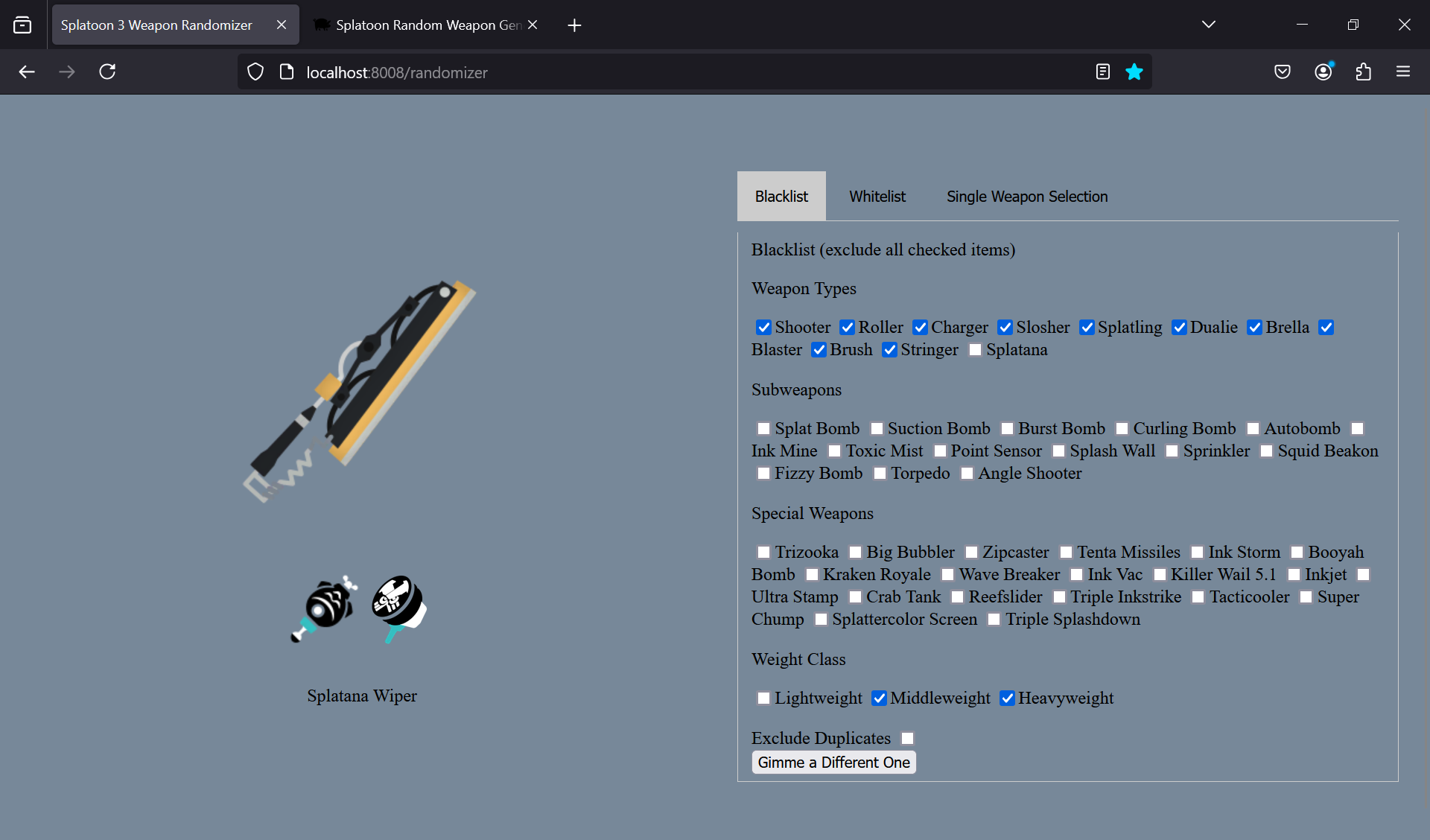Image resolution: width=1430 pixels, height=840 pixels.
Task: Click the Save to Pocket icon
Action: click(1282, 72)
